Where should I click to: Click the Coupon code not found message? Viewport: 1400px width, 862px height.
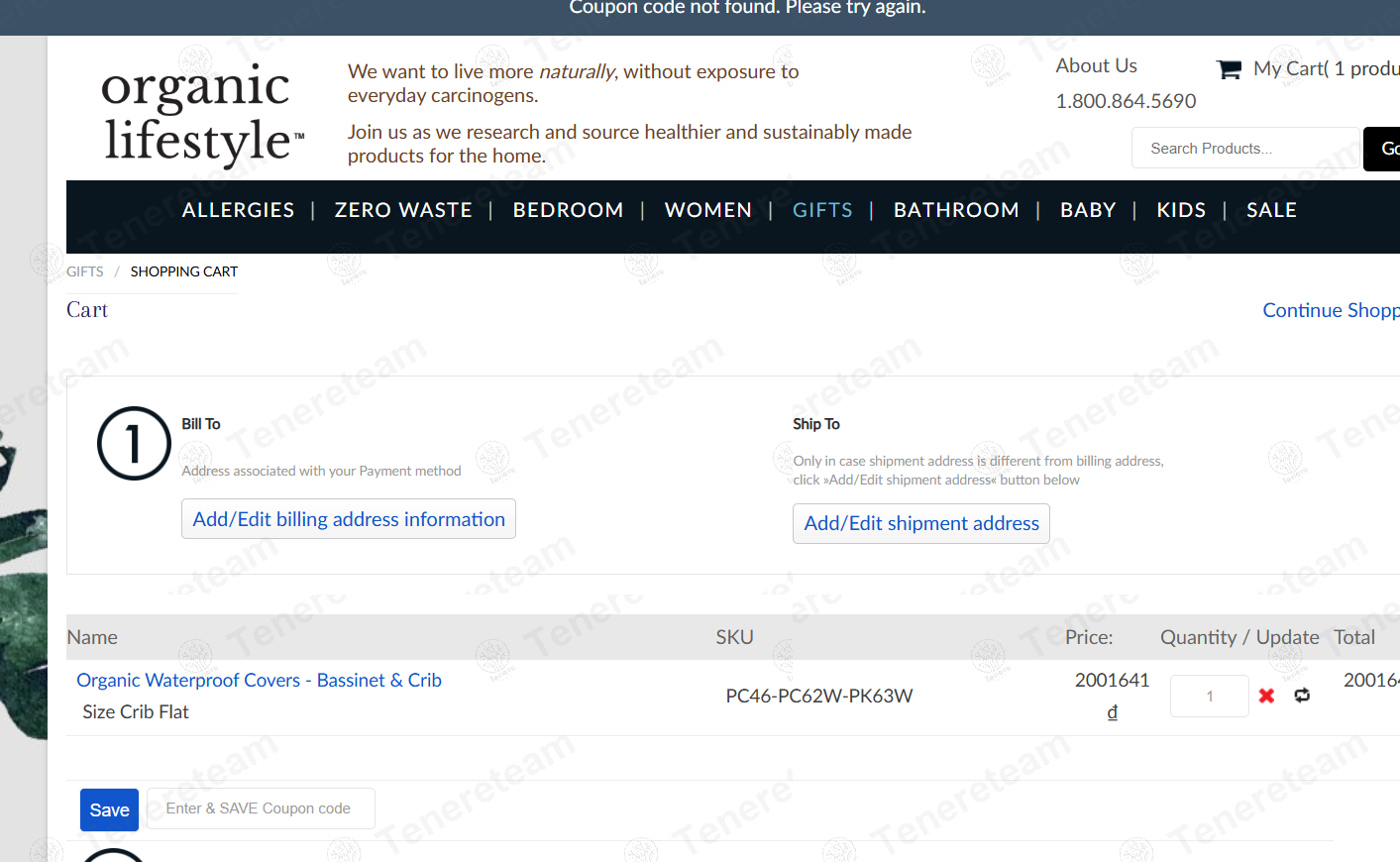point(747,8)
